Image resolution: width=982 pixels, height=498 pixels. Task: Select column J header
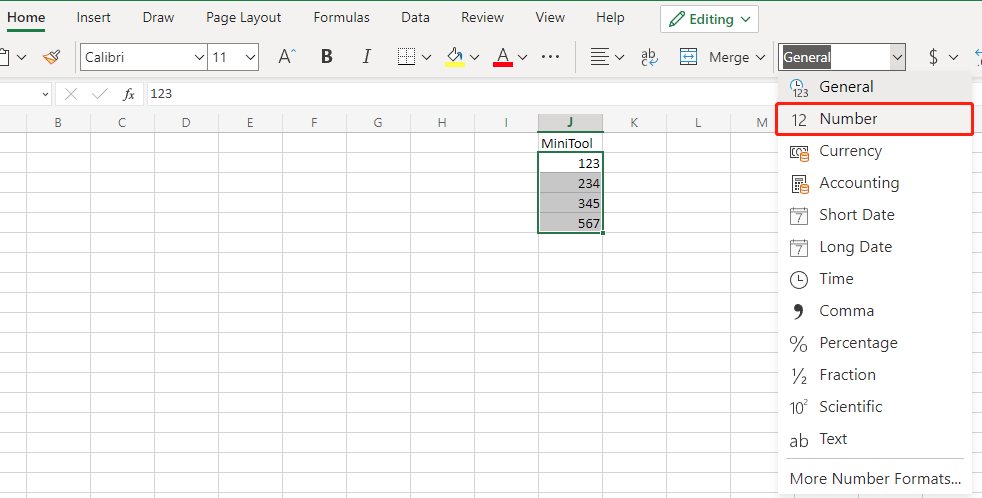(570, 123)
